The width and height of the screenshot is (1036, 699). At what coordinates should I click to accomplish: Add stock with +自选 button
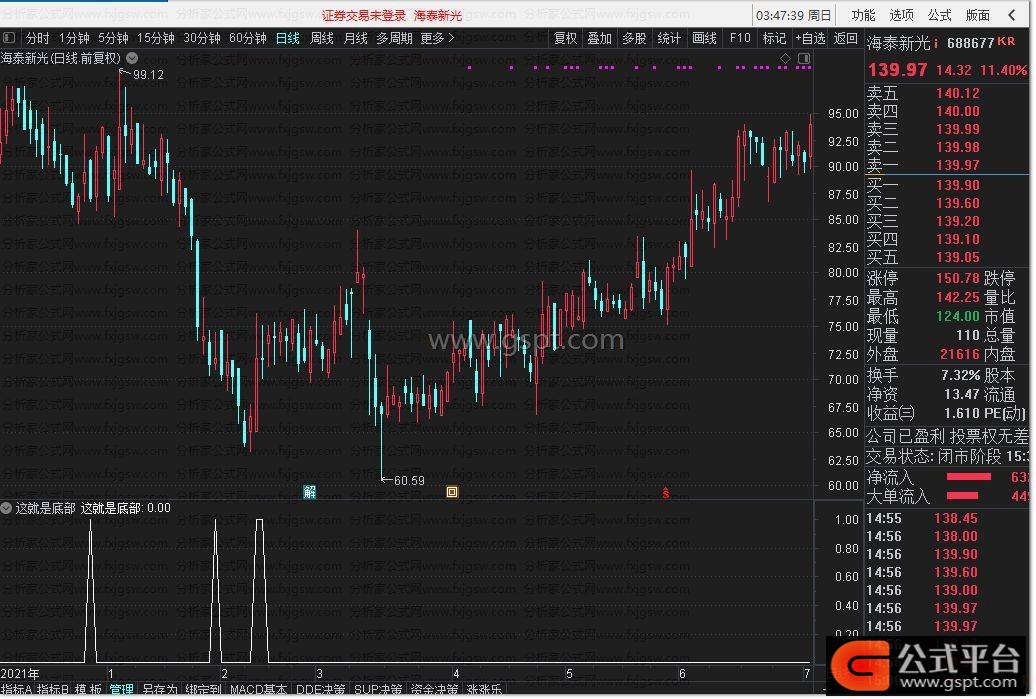point(810,38)
